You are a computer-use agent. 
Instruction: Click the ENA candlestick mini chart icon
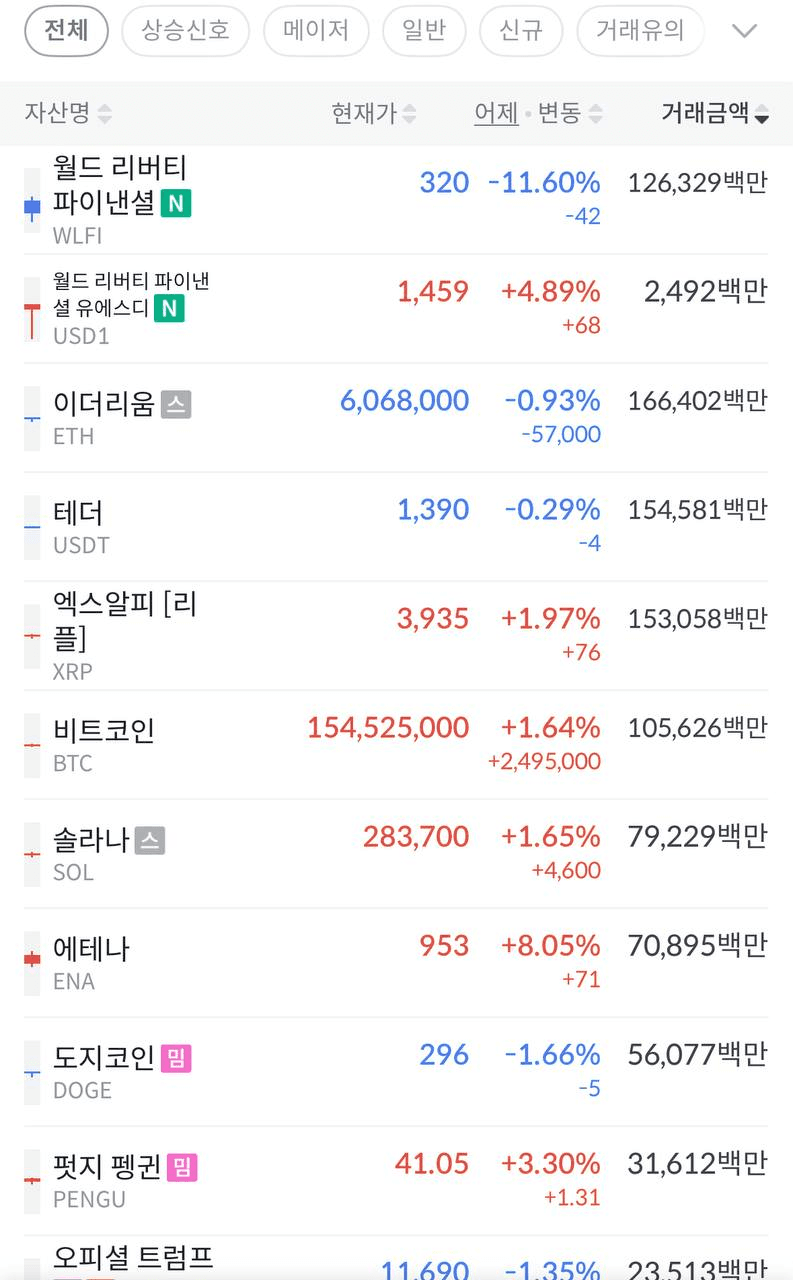tap(32, 959)
